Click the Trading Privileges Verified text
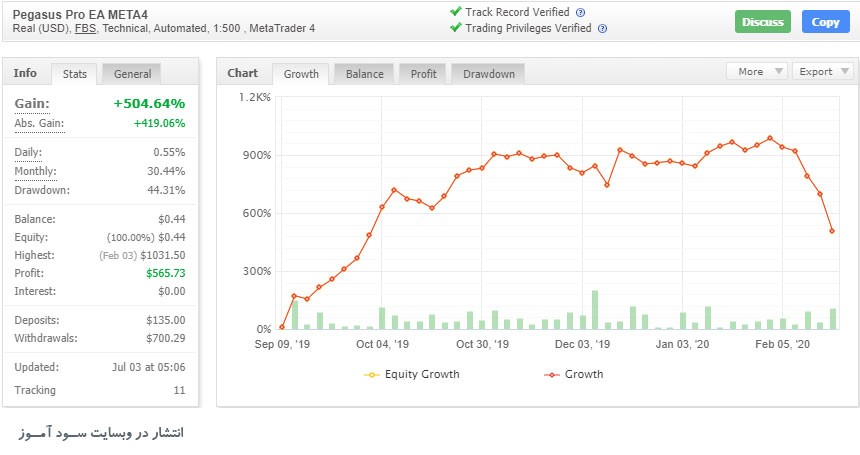 (528, 28)
